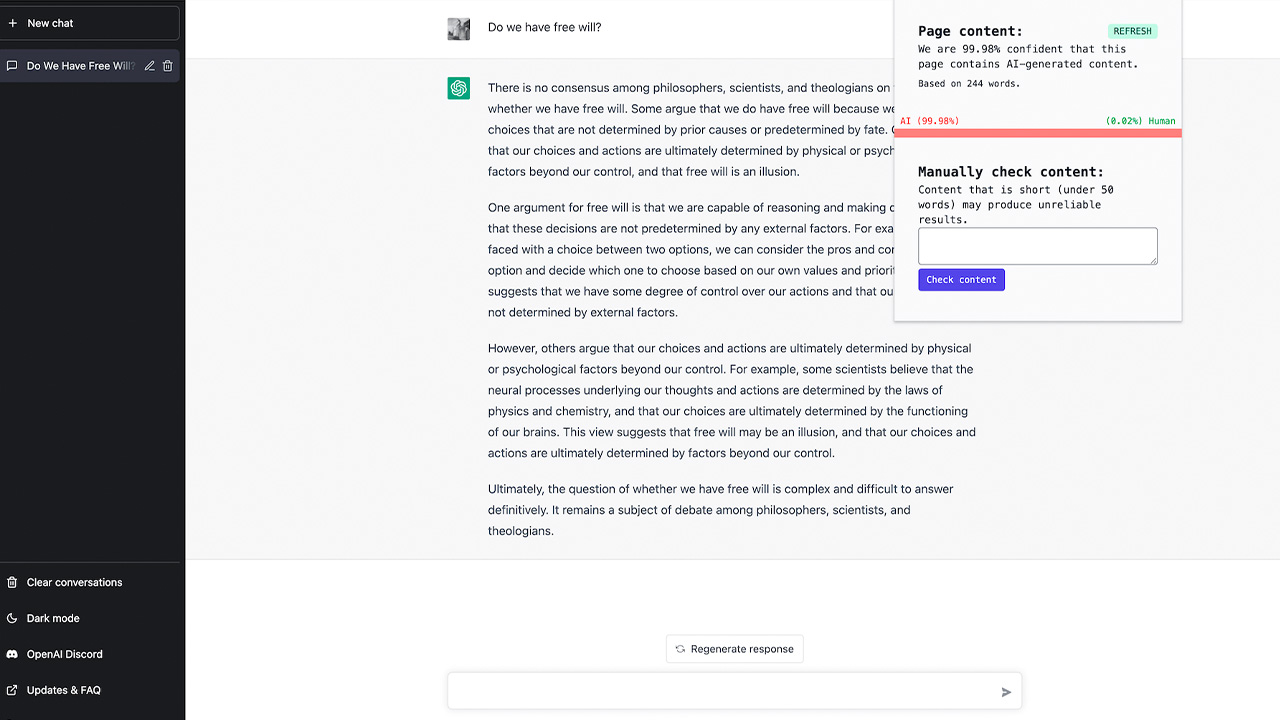Click the plus icon beside New chat
1280x720 pixels.
pos(13,23)
